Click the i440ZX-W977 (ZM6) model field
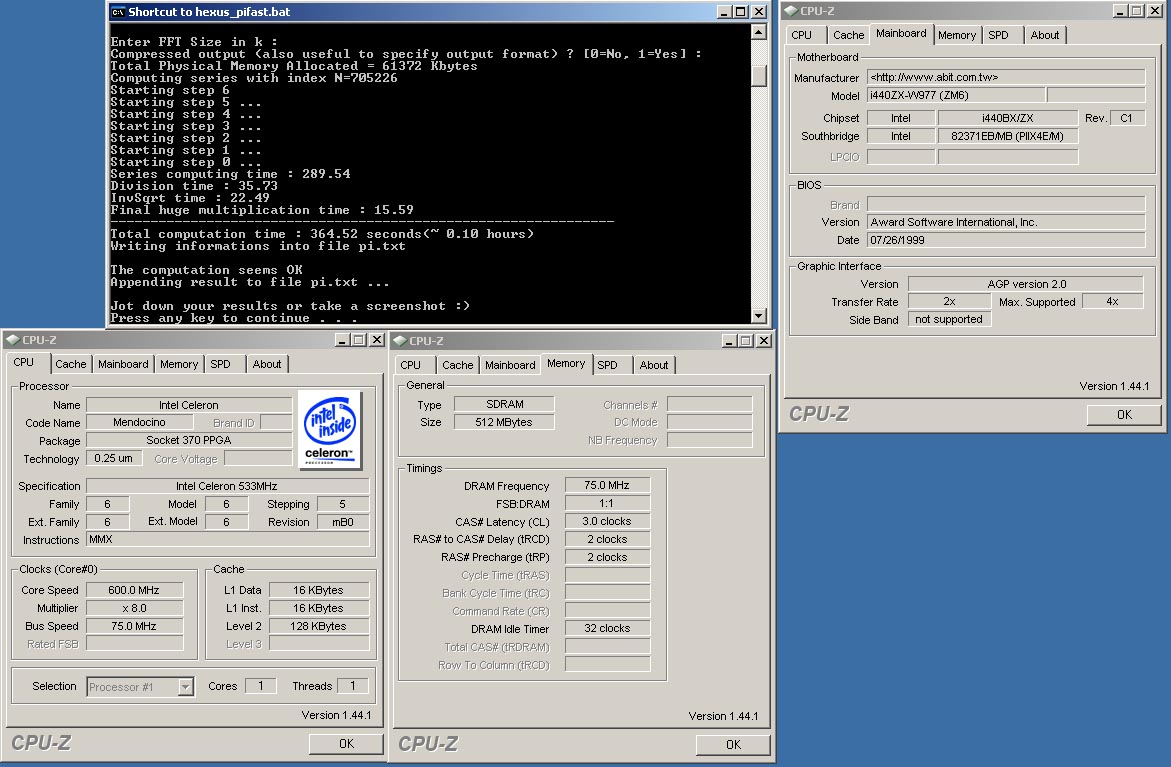Image resolution: width=1171 pixels, height=767 pixels. click(956, 95)
